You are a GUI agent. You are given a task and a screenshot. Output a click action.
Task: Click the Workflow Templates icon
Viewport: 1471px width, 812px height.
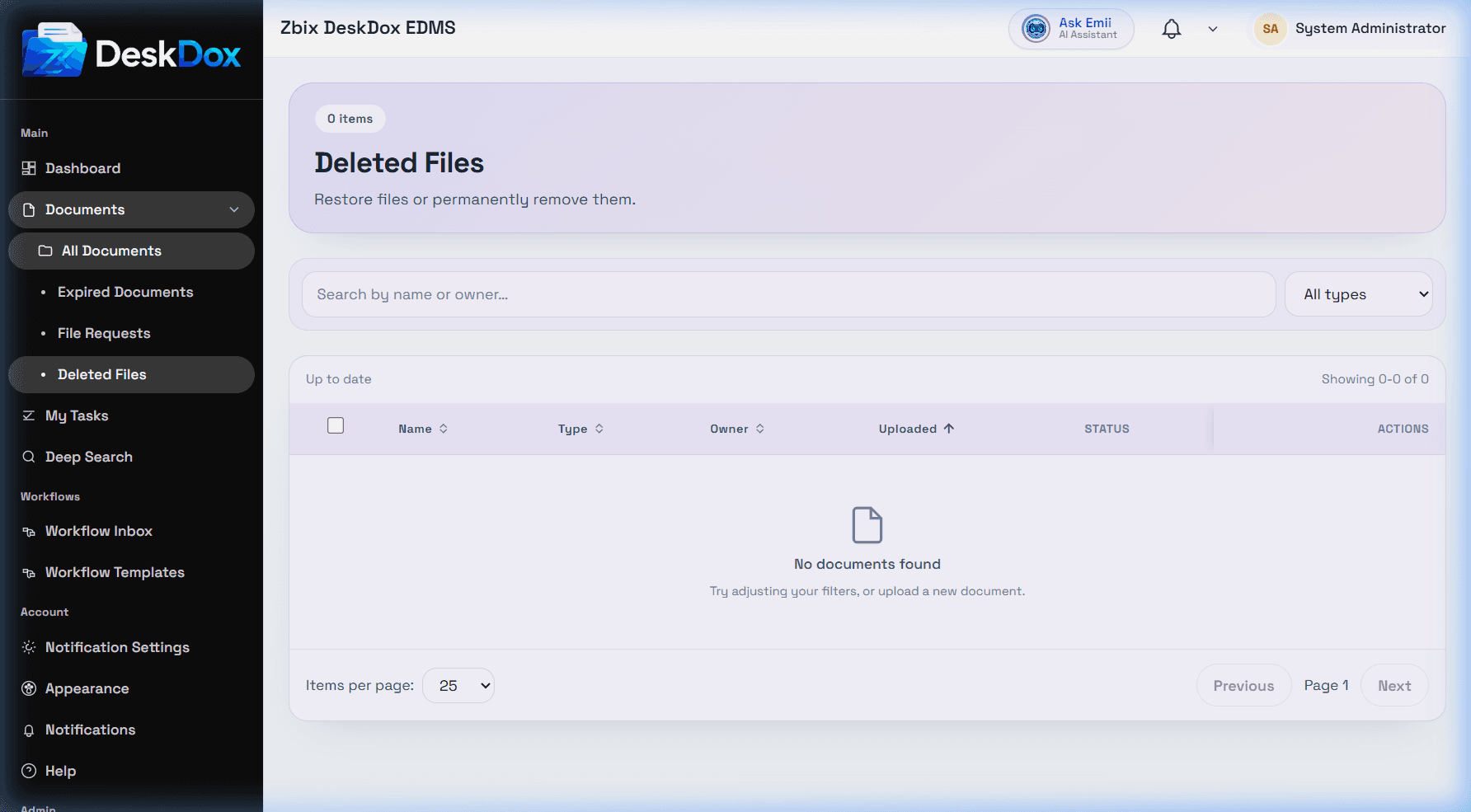click(29, 573)
